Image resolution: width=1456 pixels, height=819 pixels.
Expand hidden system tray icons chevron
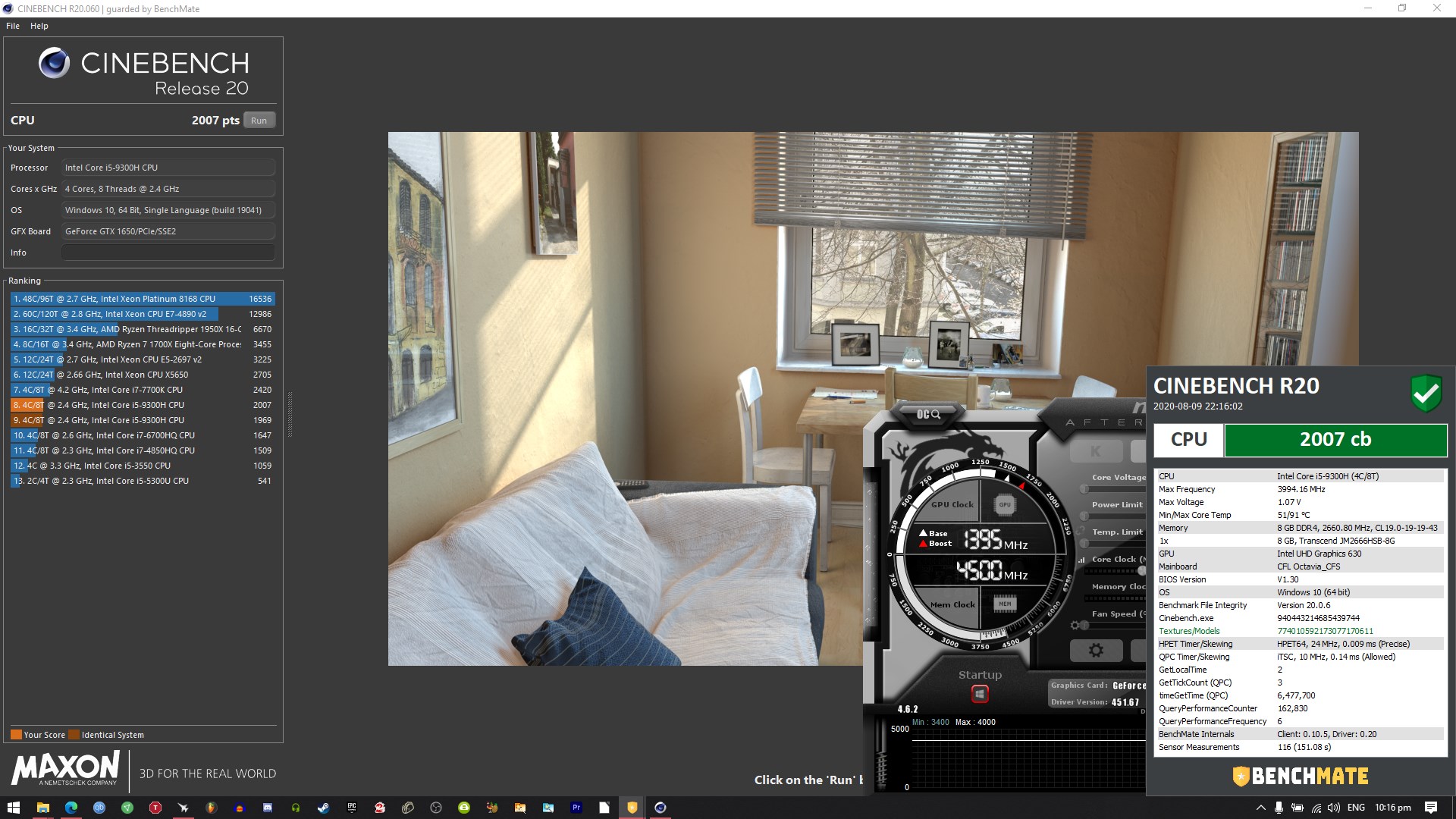pyautogui.click(x=1260, y=808)
